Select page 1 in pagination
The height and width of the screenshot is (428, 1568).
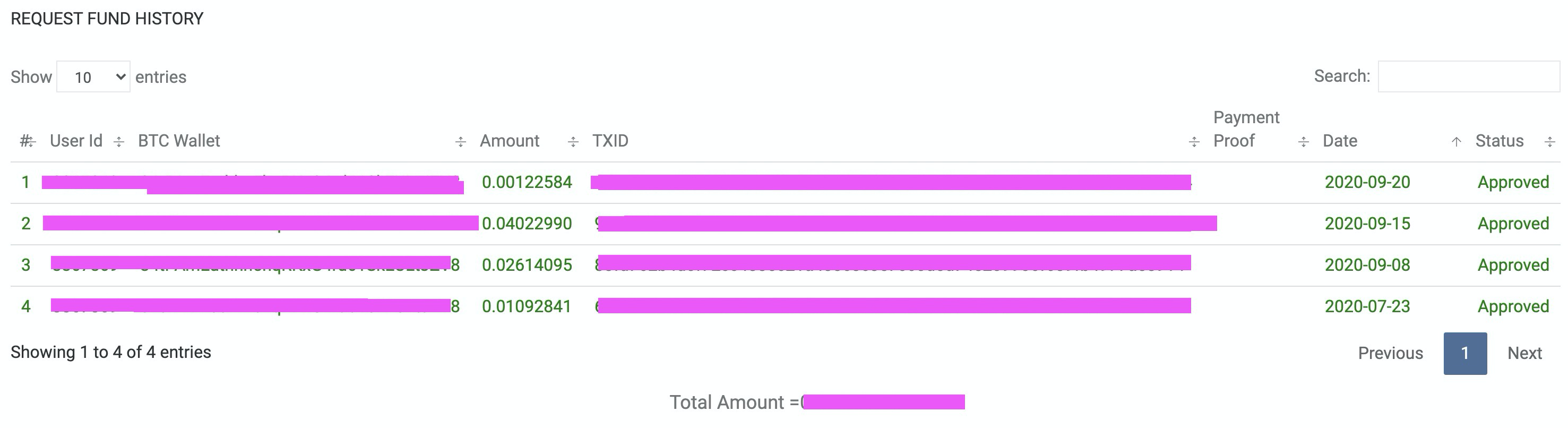point(1464,353)
